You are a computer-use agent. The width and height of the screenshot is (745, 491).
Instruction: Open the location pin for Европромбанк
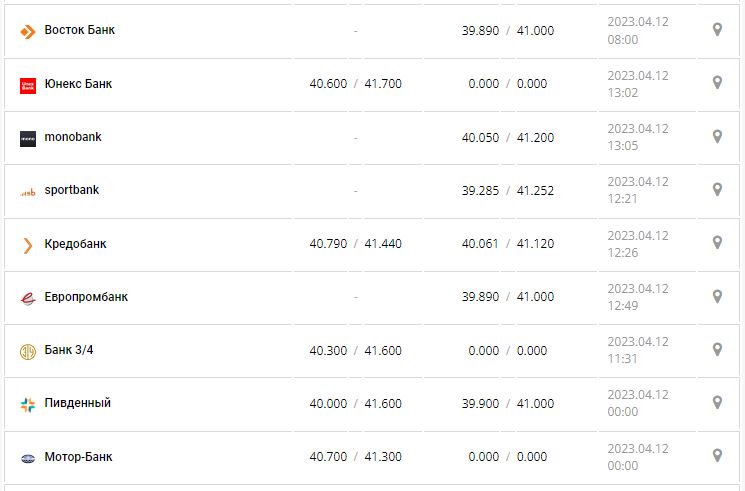point(717,297)
